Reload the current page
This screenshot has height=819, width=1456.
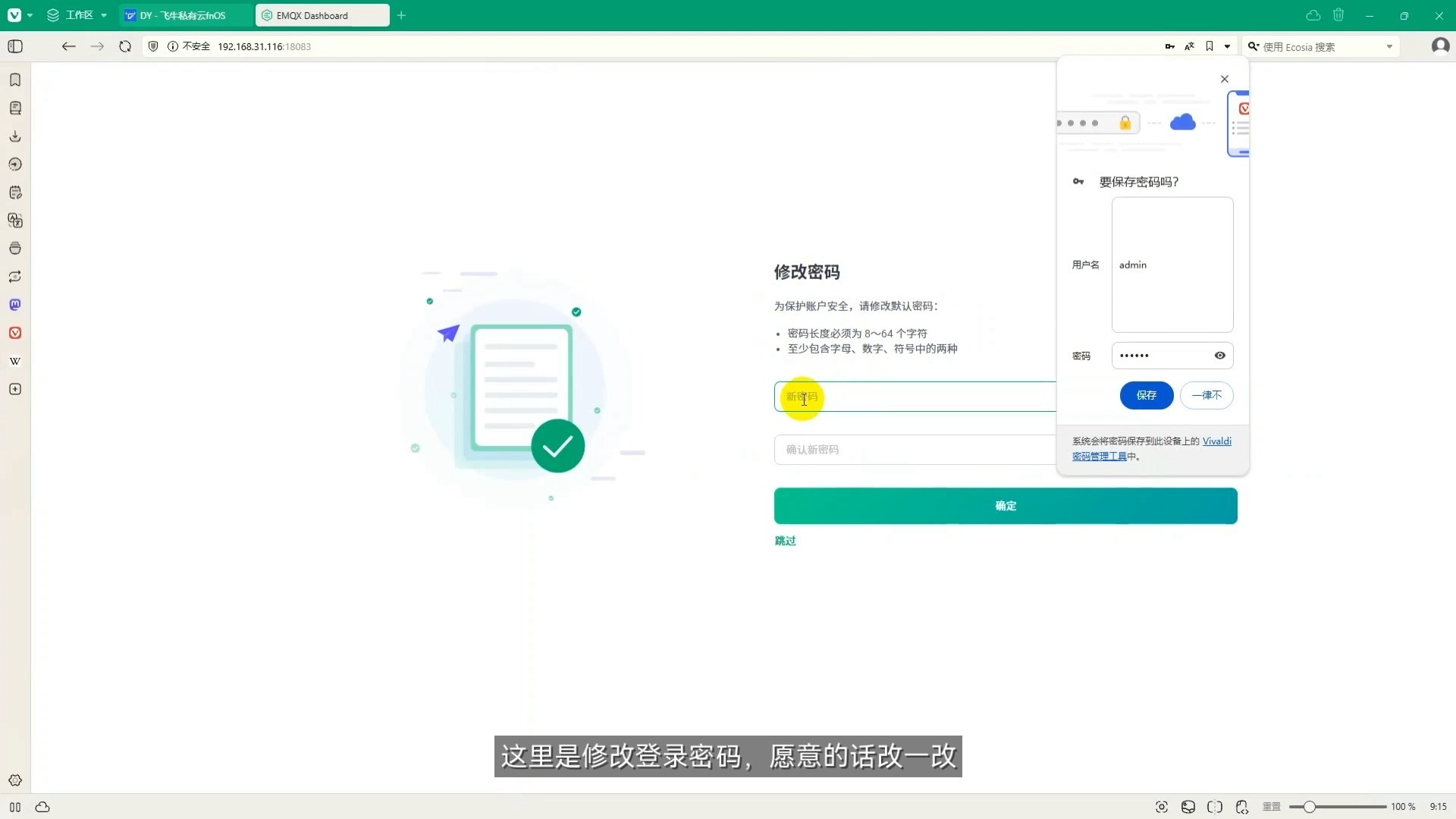[x=124, y=46]
